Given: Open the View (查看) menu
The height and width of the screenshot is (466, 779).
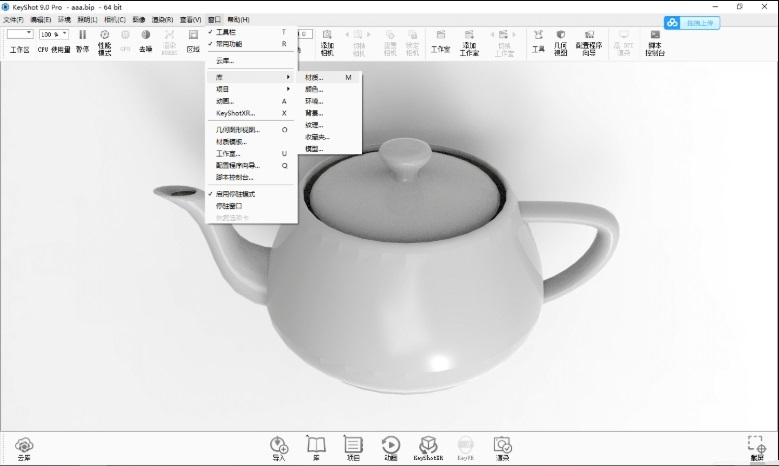Looking at the screenshot, I should pyautogui.click(x=190, y=19).
